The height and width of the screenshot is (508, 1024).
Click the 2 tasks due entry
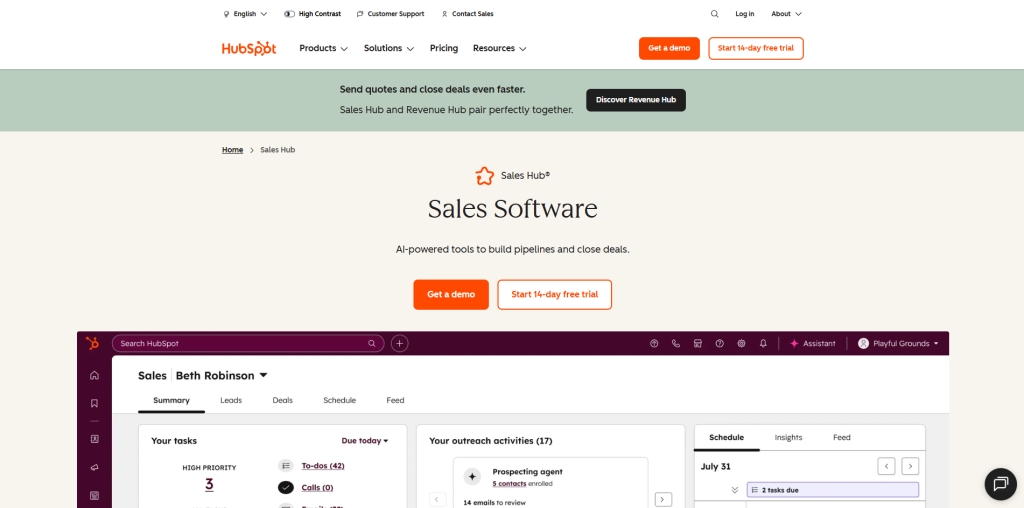point(833,490)
